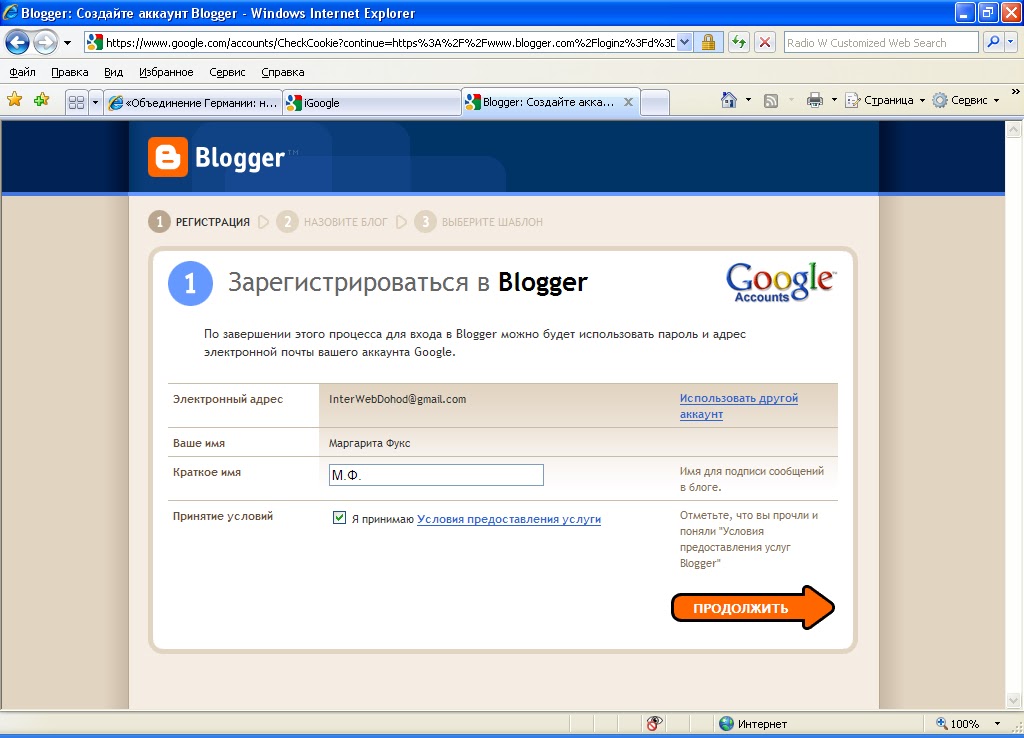
Task: Open the recent pages dropdown beside Forward
Action: [x=67, y=43]
